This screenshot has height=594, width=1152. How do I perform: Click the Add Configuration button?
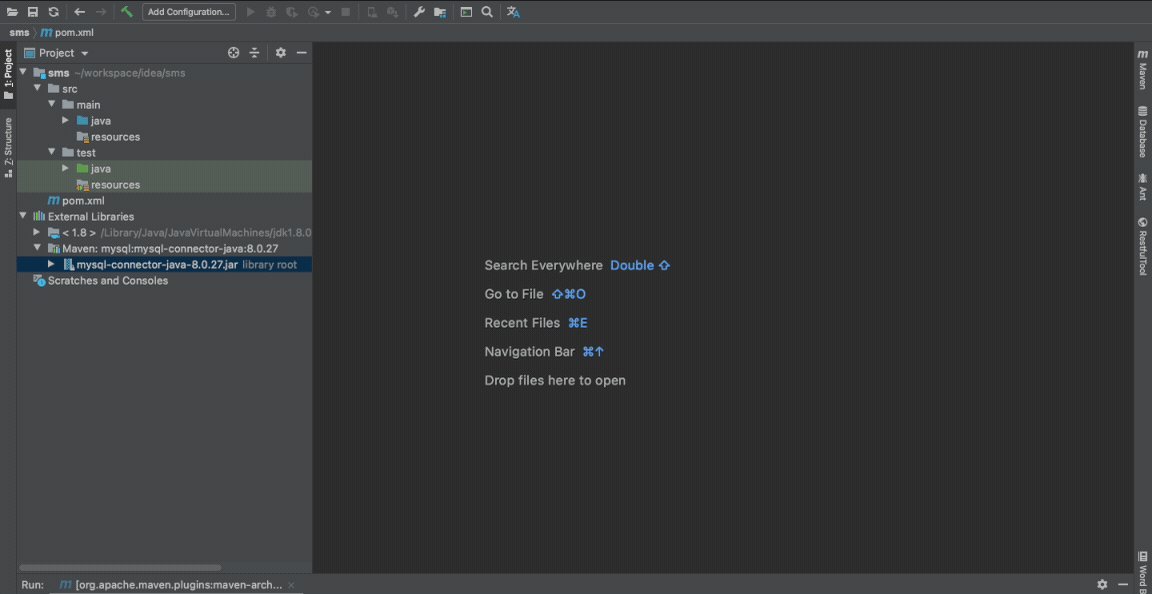click(x=188, y=12)
